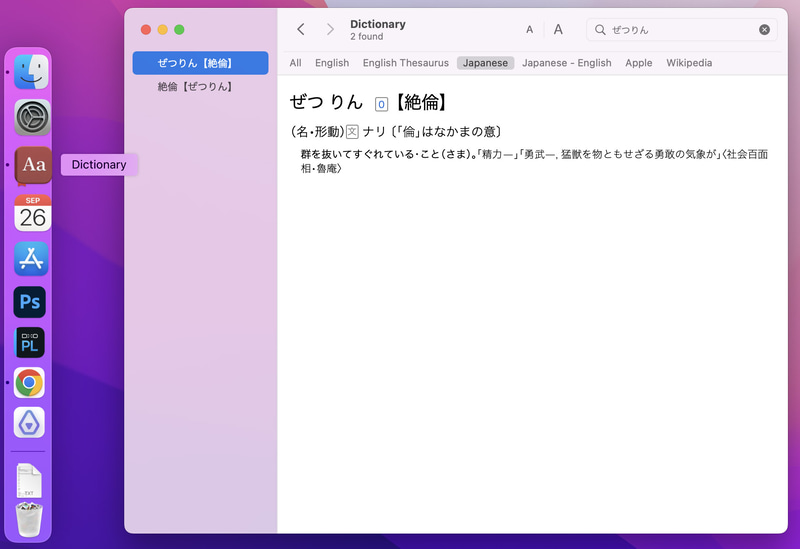The image size is (800, 549).
Task: Zoom the Dictionary window (green button)
Action: pyautogui.click(x=179, y=30)
